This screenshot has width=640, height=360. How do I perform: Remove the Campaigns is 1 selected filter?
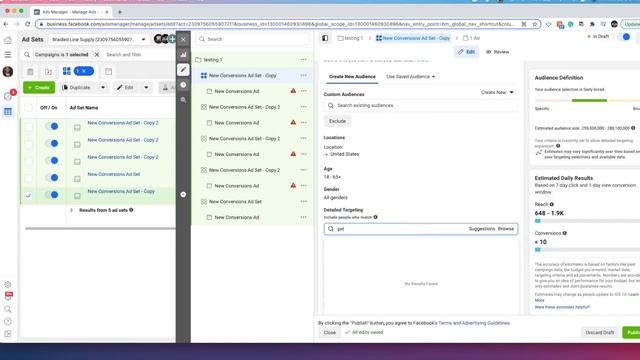(97, 54)
